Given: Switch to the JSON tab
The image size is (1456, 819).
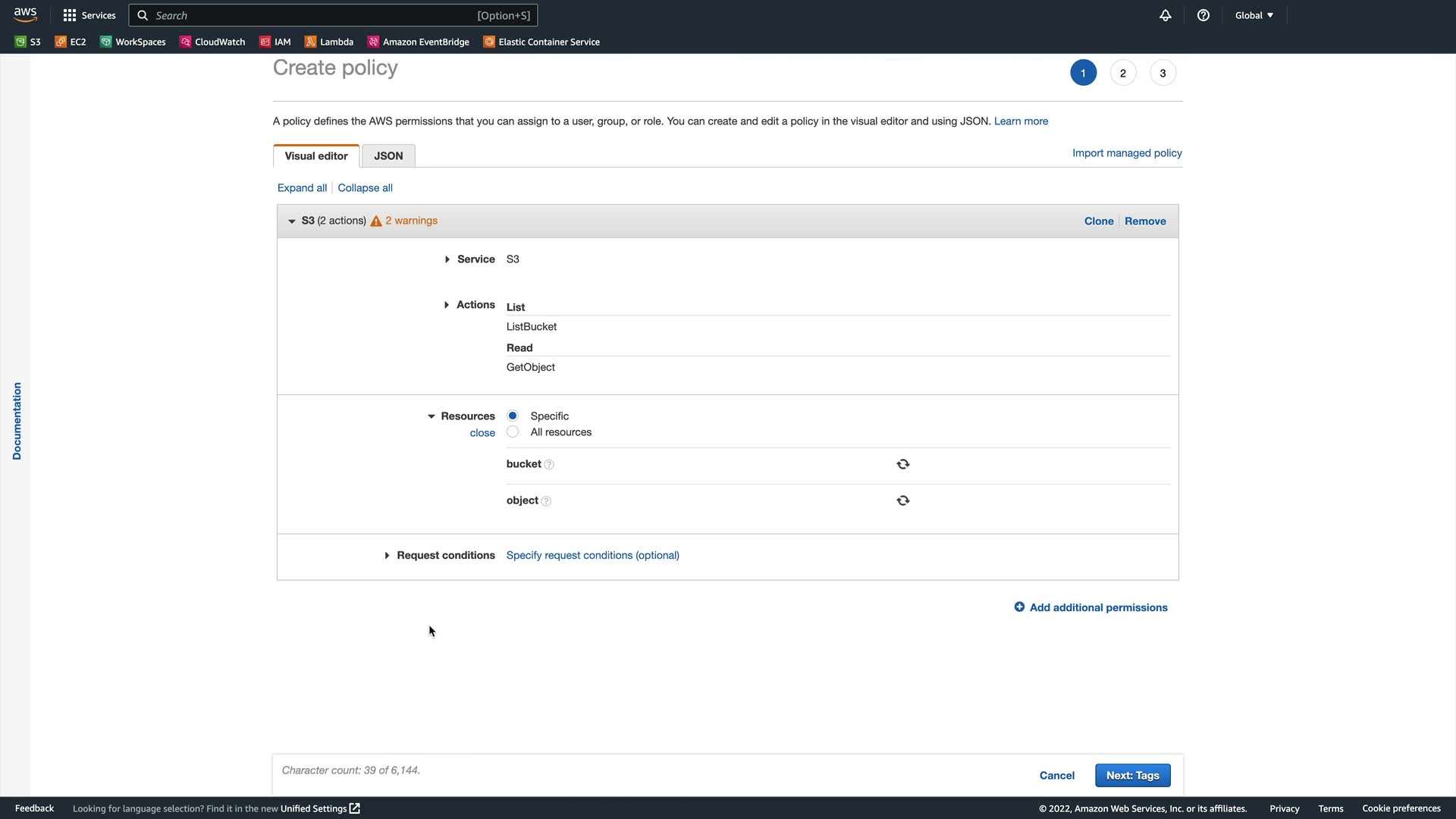Looking at the screenshot, I should (x=388, y=156).
